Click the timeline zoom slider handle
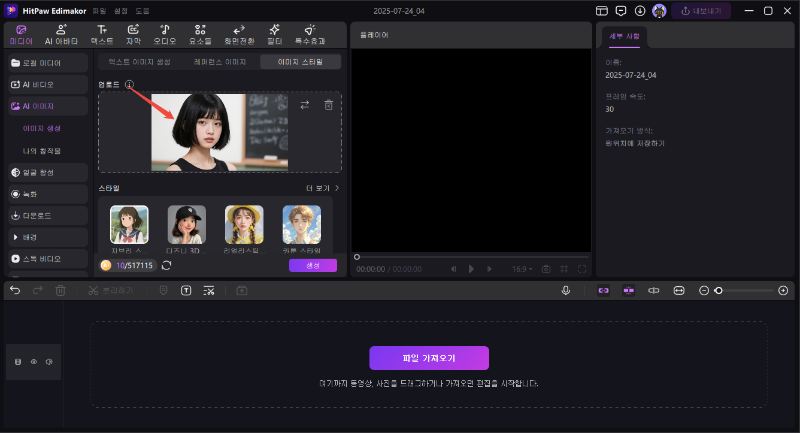This screenshot has width=800, height=433. click(x=718, y=290)
